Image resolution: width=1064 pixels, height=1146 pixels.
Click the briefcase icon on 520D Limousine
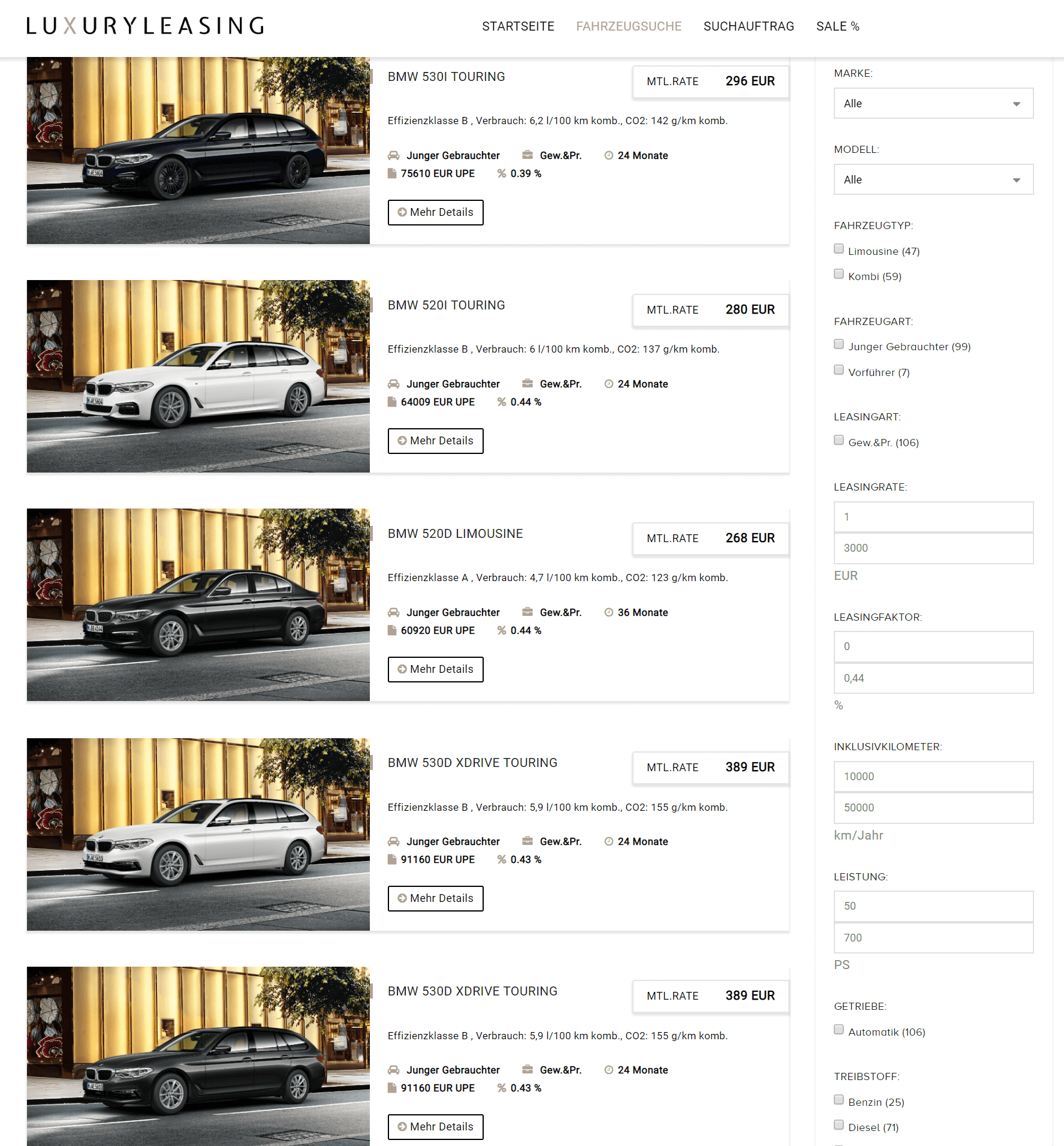click(x=528, y=612)
